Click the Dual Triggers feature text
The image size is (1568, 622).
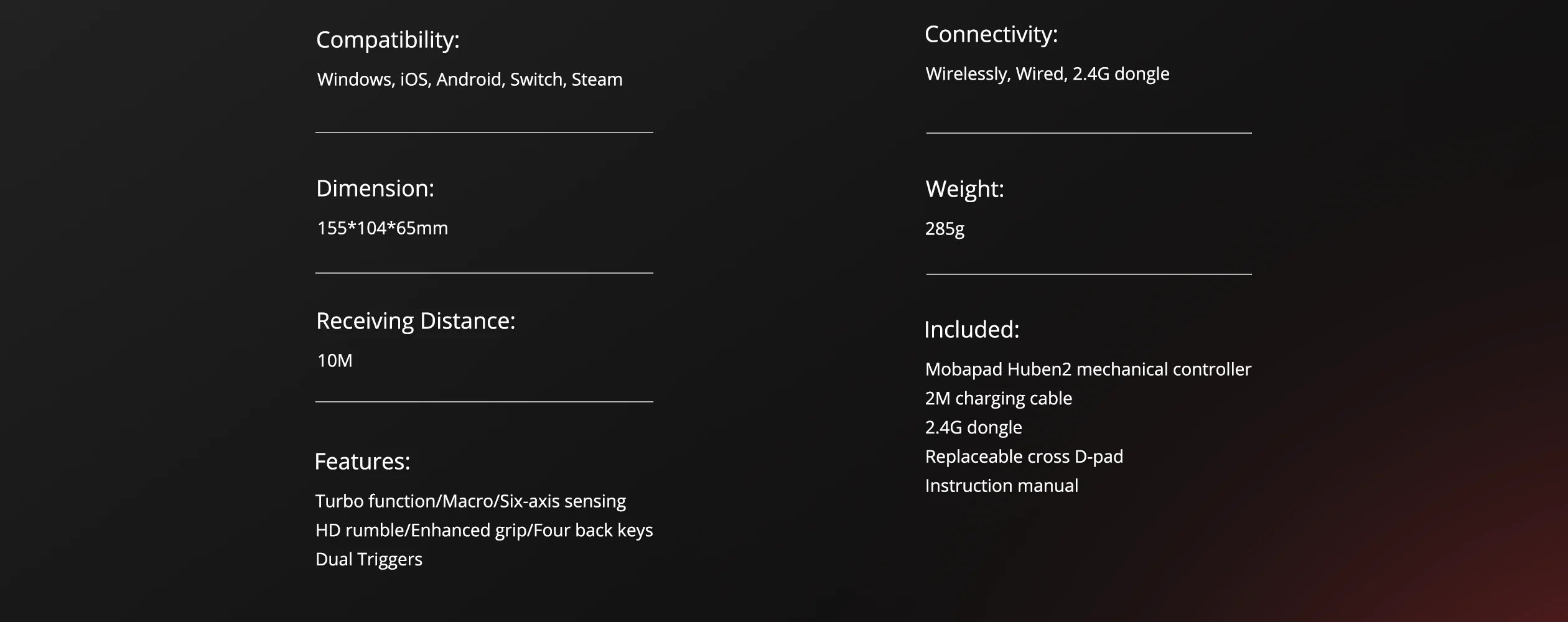368,560
